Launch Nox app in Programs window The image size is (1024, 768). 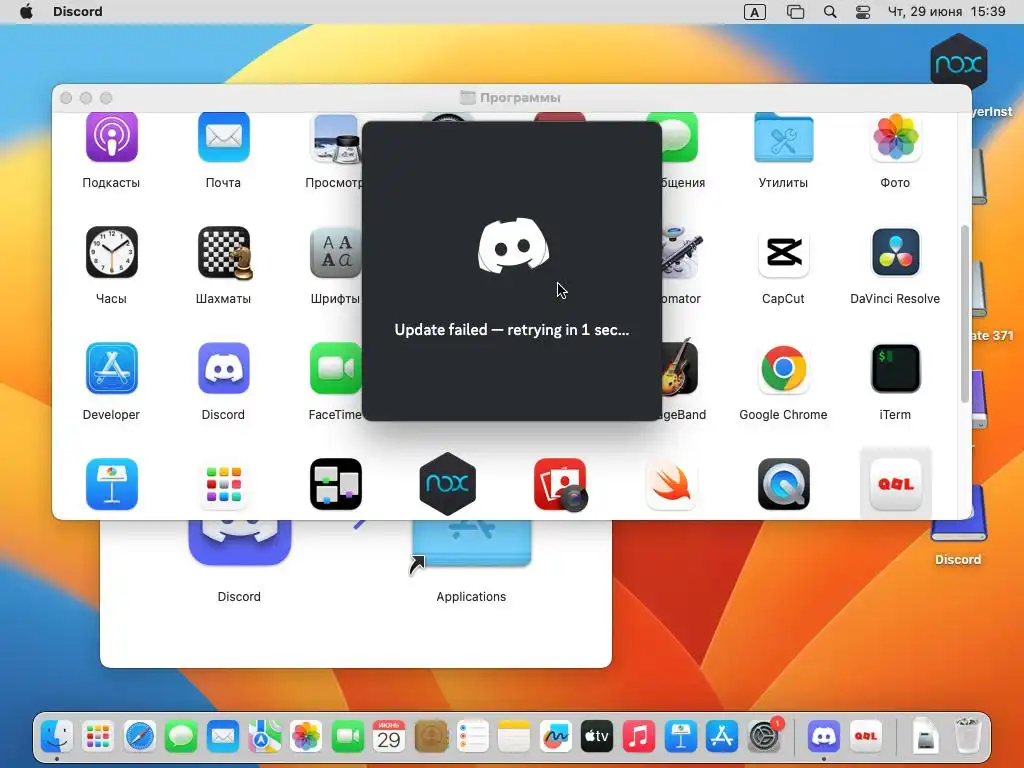(x=447, y=484)
